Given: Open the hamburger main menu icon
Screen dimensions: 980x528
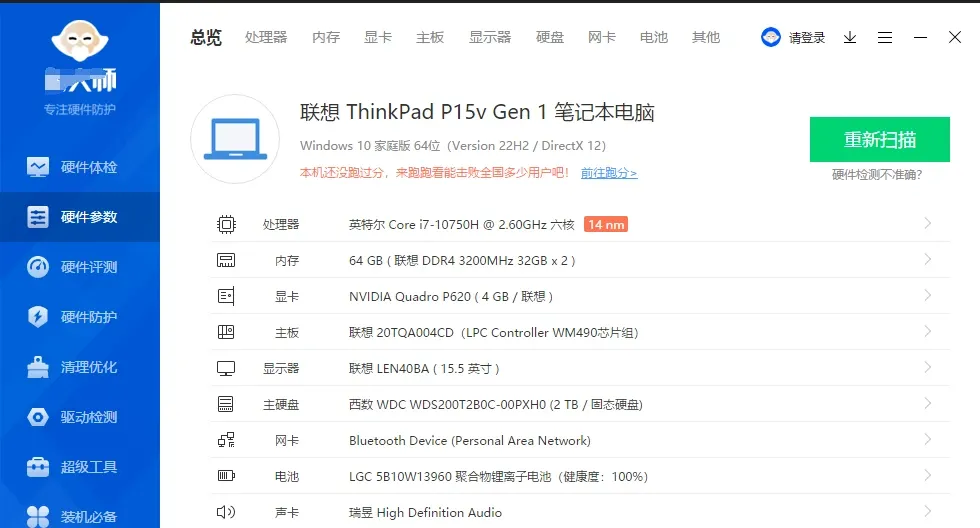Looking at the screenshot, I should 884,37.
